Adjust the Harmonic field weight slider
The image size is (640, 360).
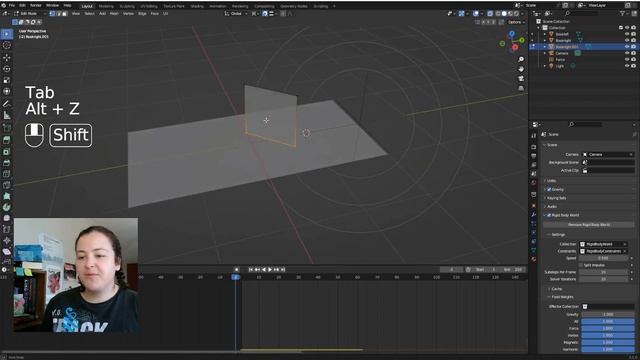point(608,349)
